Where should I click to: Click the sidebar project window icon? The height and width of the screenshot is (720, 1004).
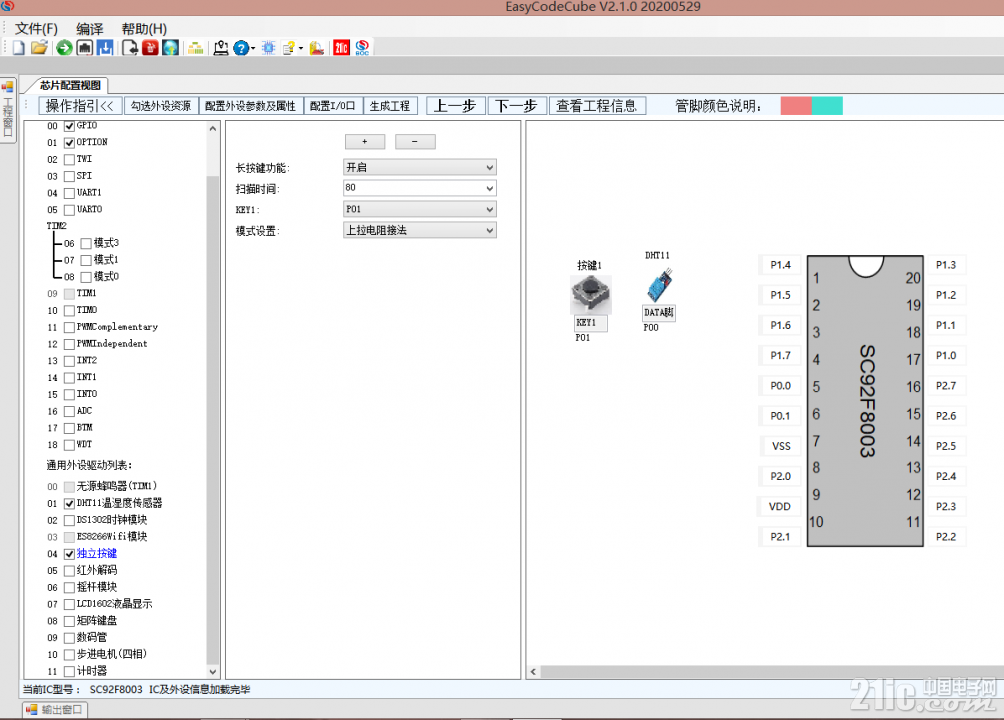[8, 86]
